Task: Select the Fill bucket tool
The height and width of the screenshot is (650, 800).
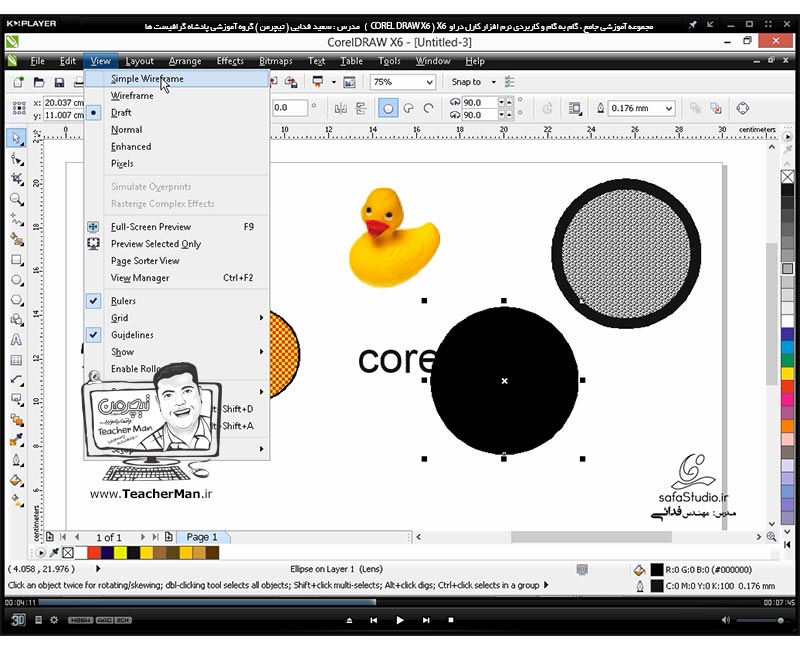Action: pyautogui.click(x=16, y=480)
